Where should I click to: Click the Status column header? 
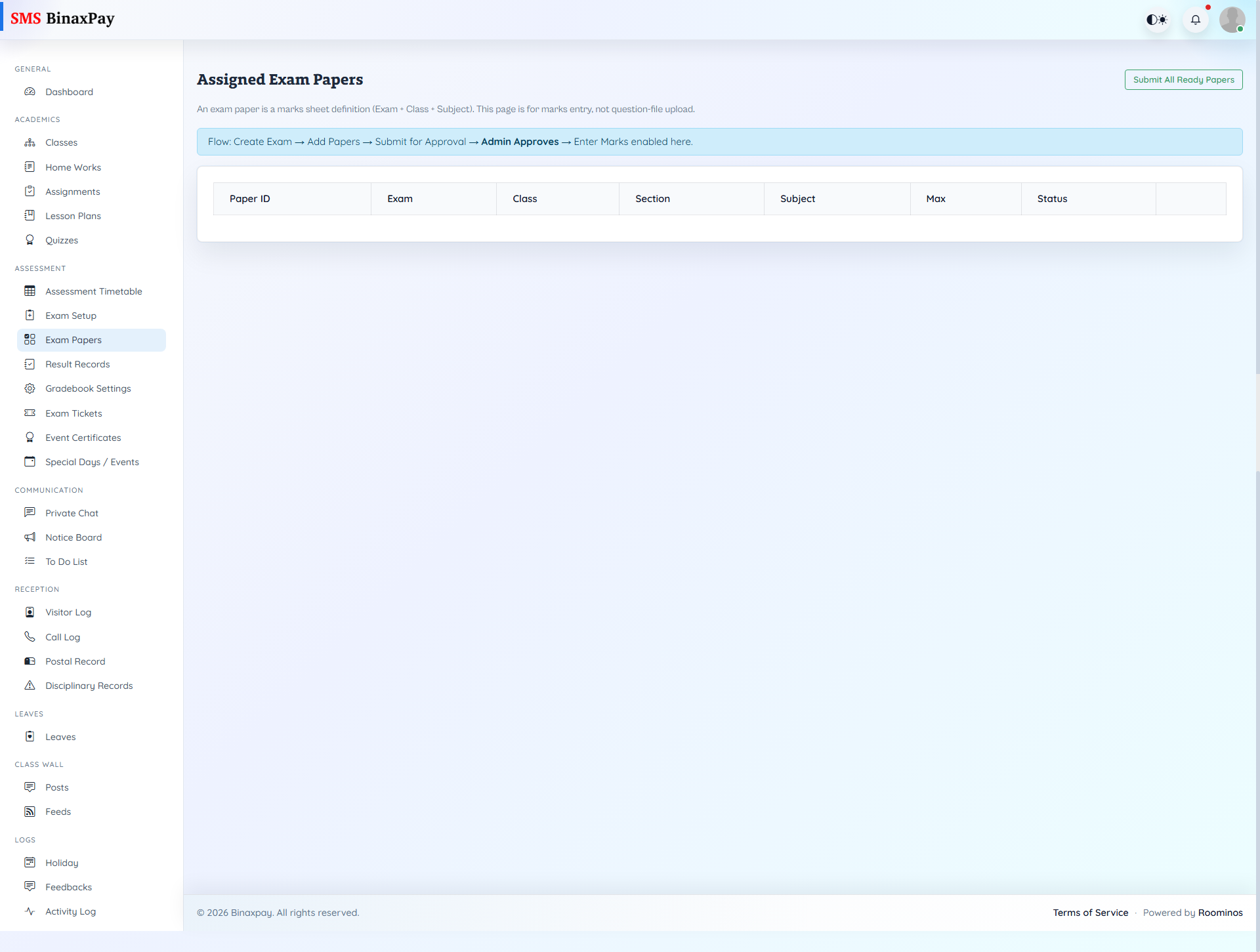pos(1052,199)
